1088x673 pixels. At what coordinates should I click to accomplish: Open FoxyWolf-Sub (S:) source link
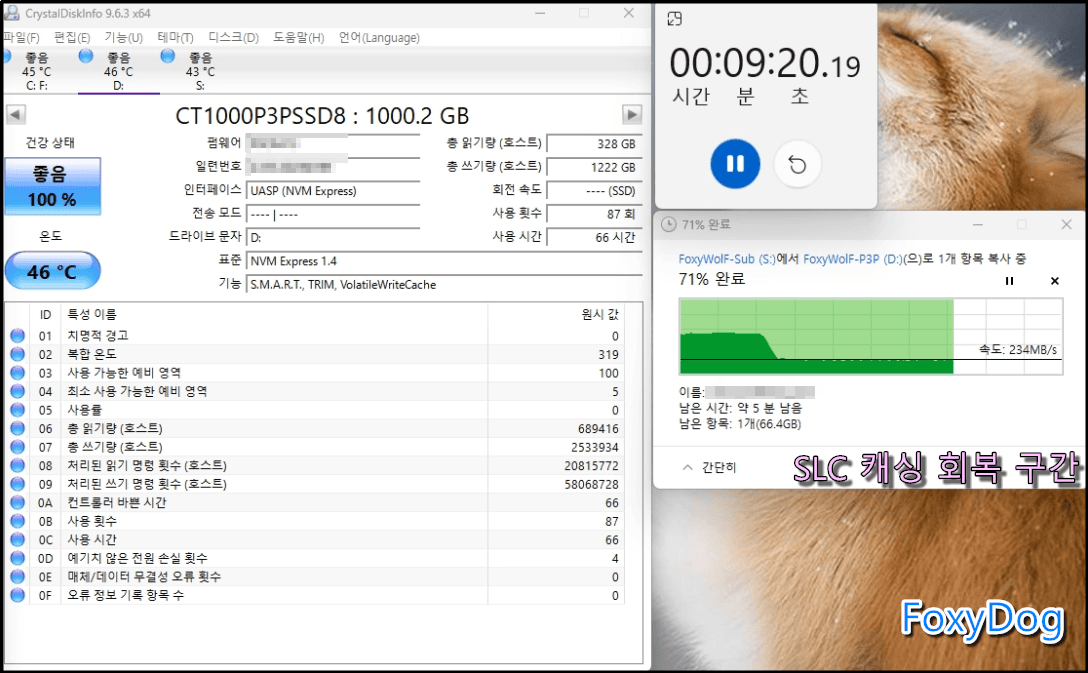[x=726, y=259]
